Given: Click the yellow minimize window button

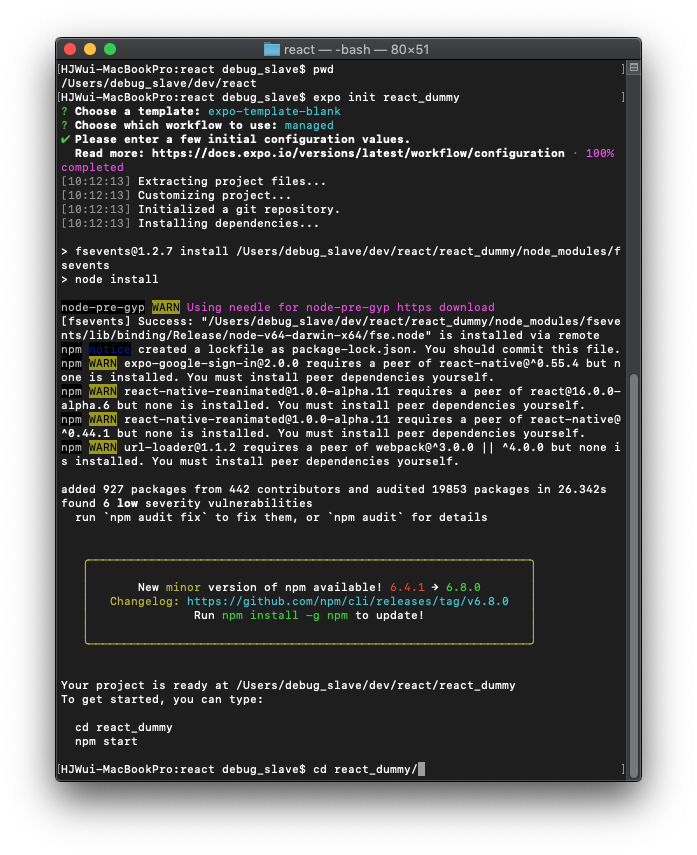Looking at the screenshot, I should point(90,50).
